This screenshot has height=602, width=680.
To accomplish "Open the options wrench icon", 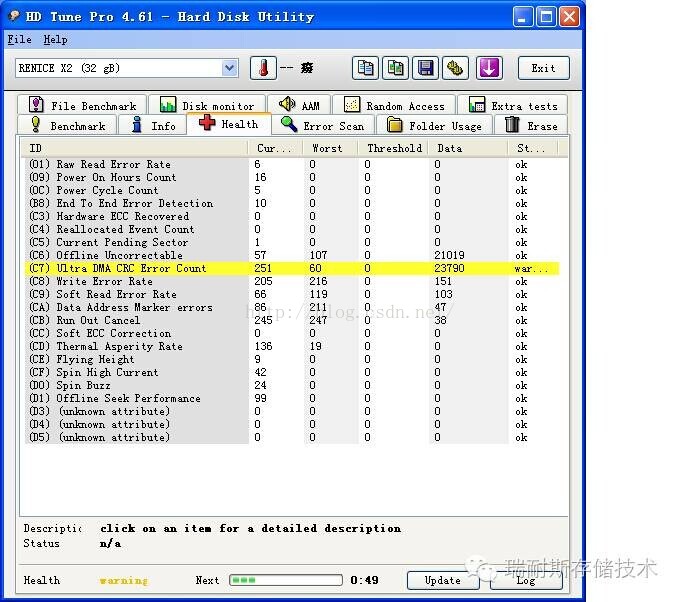I will click(455, 68).
